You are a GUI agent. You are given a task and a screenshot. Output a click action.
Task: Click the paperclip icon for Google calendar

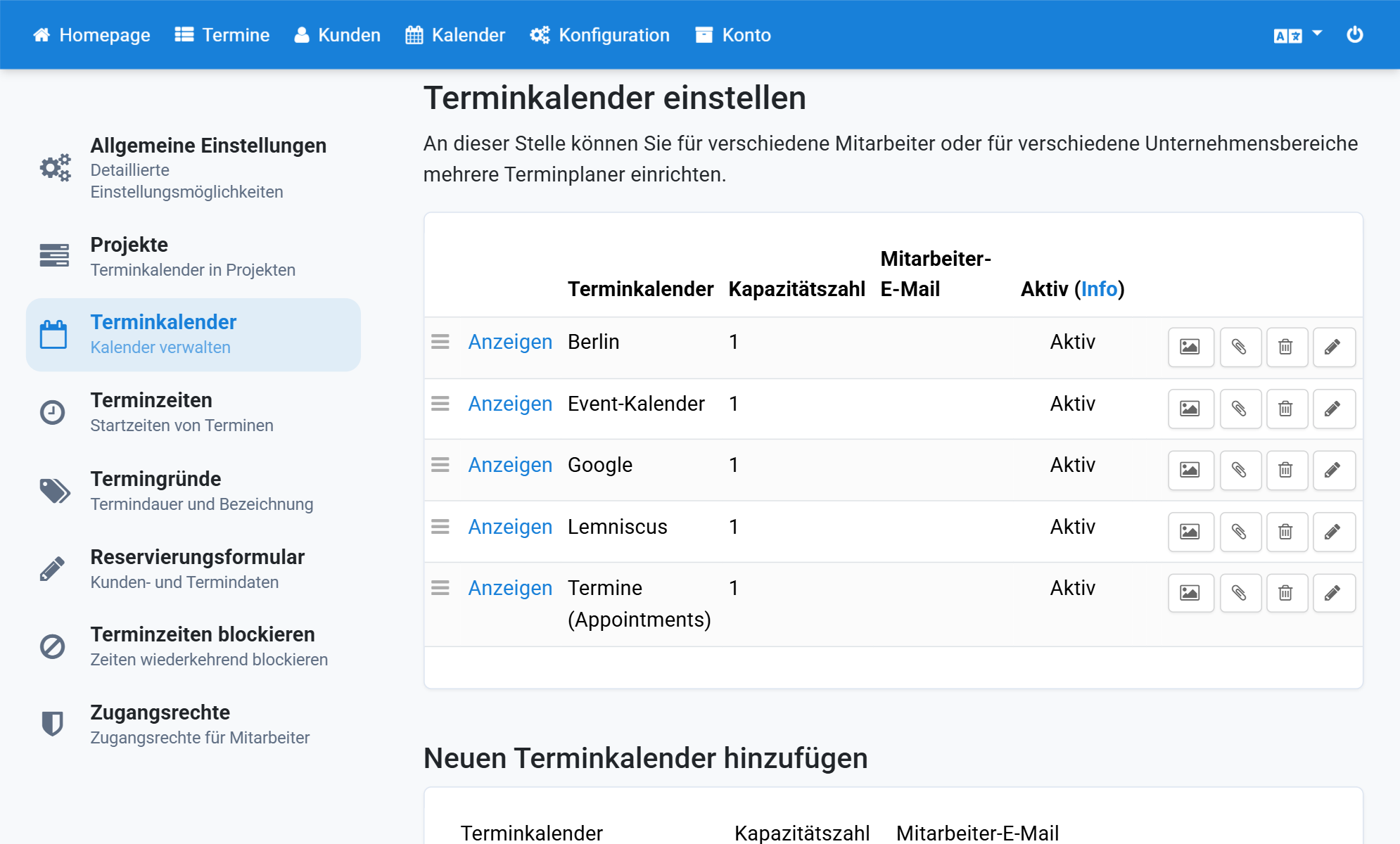1240,470
